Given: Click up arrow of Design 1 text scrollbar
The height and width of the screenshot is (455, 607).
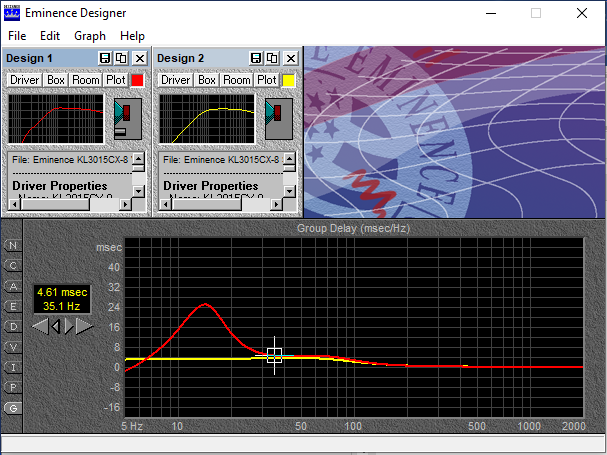Looking at the screenshot, I should 138,158.
